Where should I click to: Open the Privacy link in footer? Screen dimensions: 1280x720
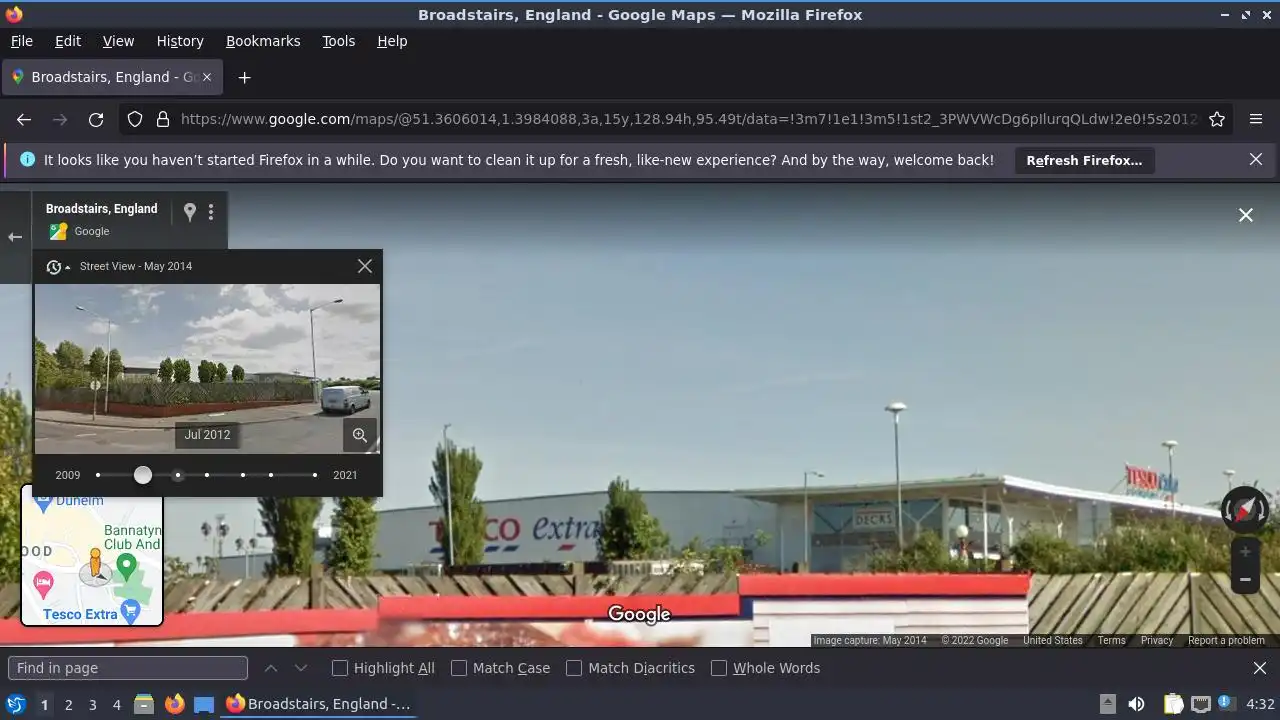[x=1157, y=640]
